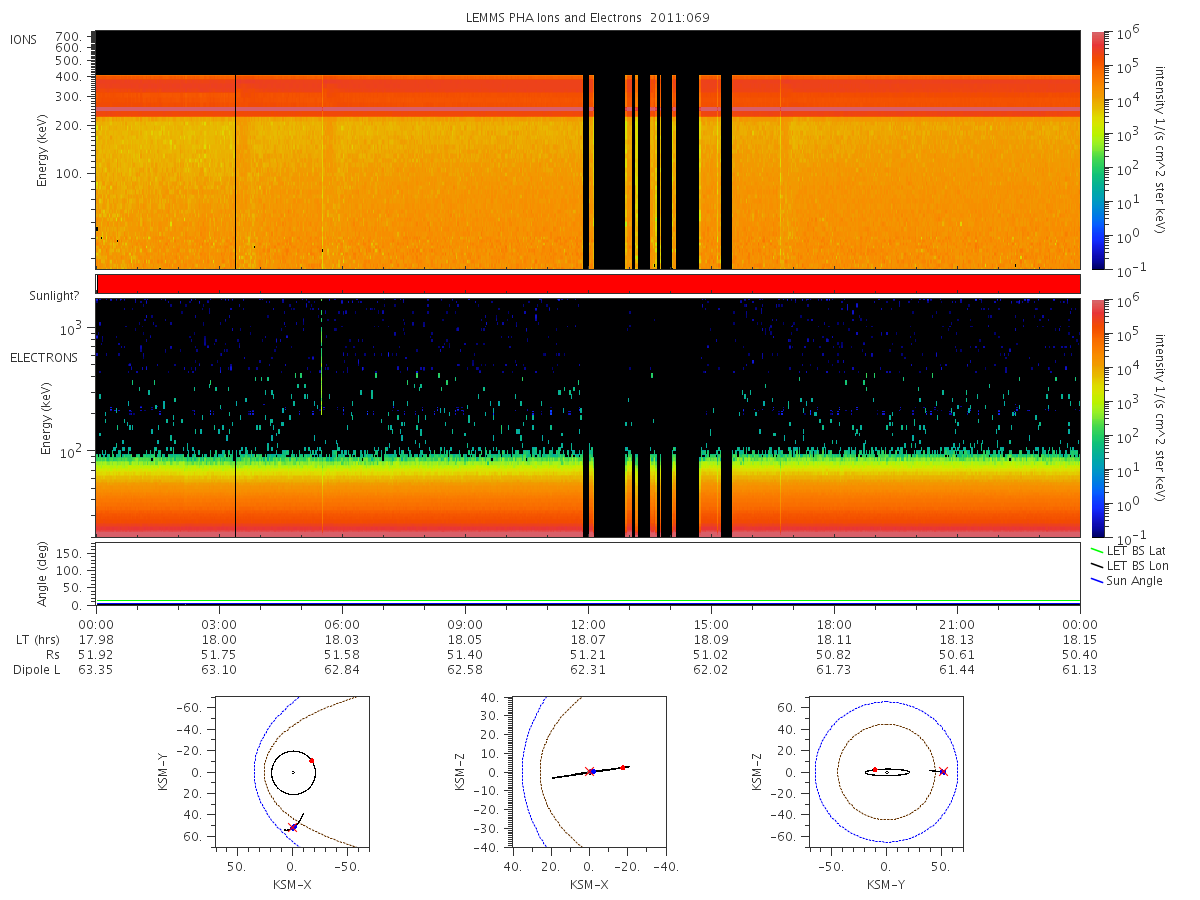Viewport: 1200px width, 900px height.
Task: Click the 12:00 time axis label
Action: (x=588, y=623)
